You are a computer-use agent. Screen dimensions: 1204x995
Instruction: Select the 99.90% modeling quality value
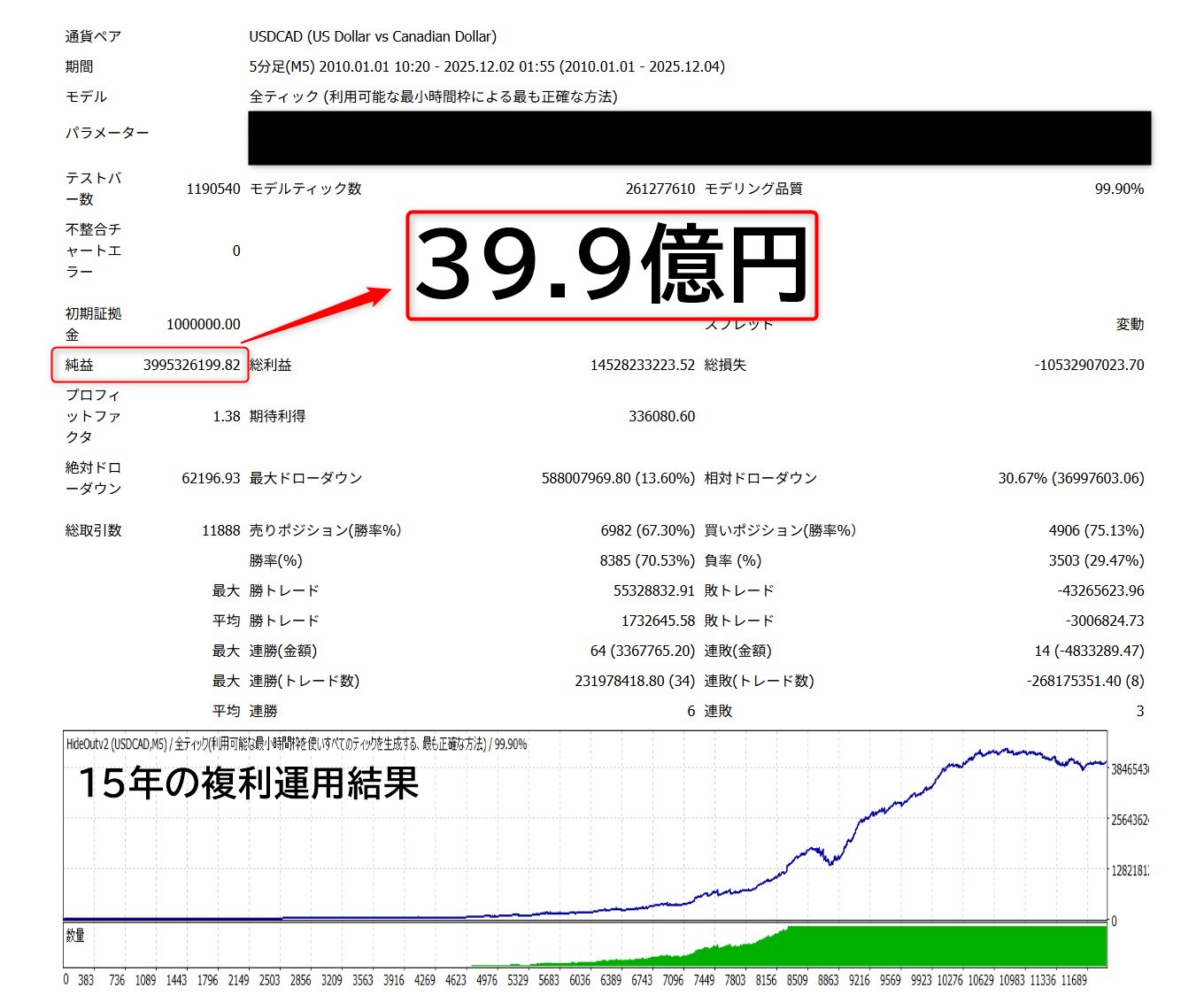[1118, 189]
